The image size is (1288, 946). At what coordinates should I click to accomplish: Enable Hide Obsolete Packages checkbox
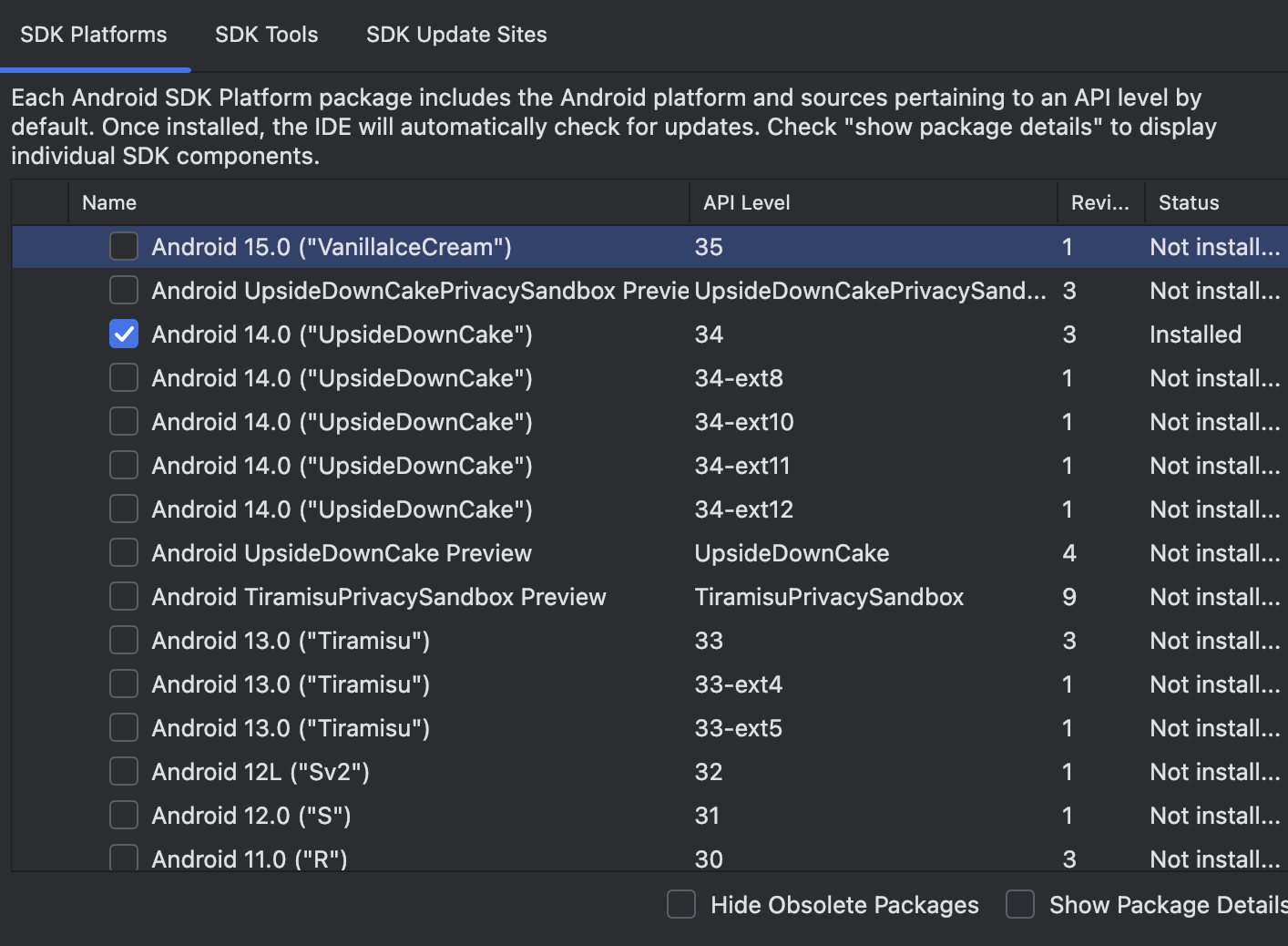click(681, 904)
